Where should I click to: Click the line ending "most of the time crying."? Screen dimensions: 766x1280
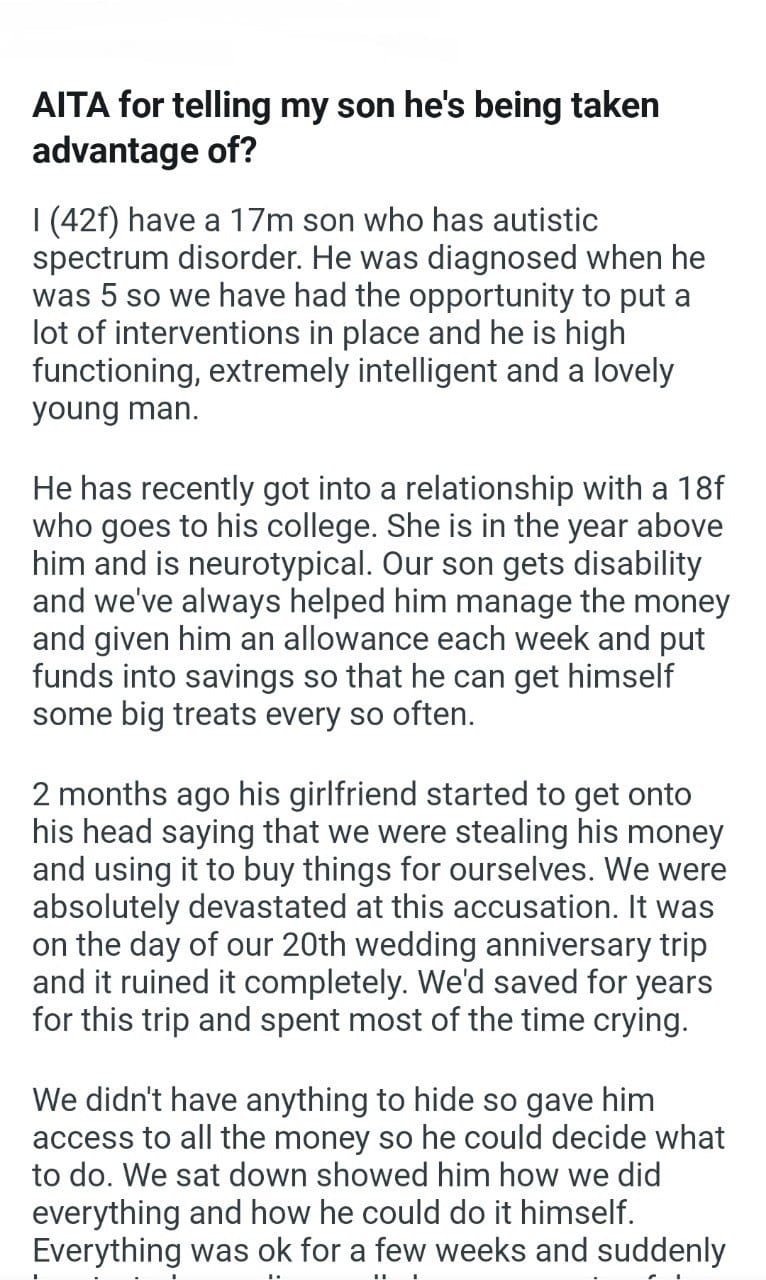point(361,1022)
